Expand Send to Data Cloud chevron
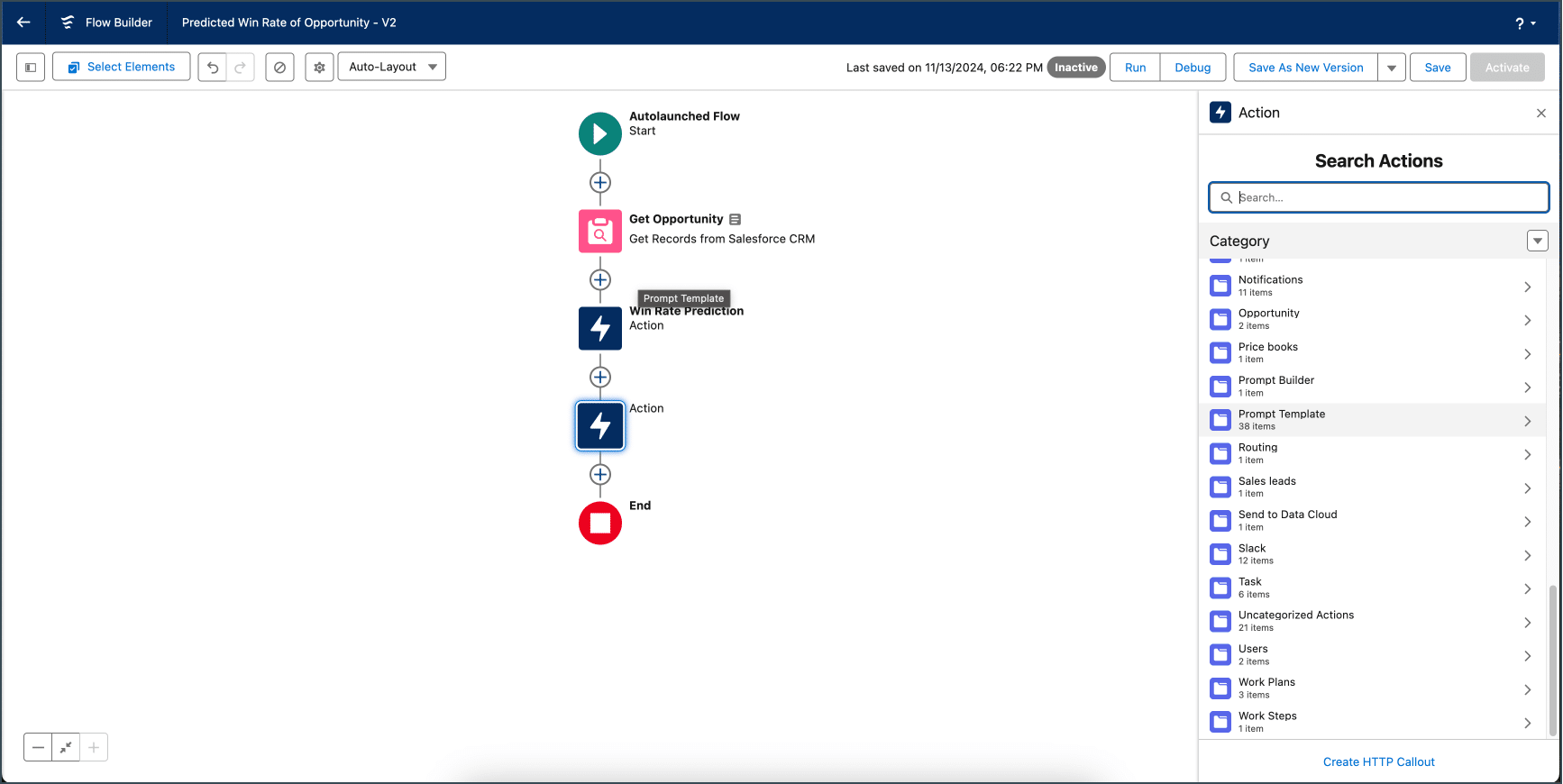This screenshot has height=784, width=1563. tap(1527, 522)
